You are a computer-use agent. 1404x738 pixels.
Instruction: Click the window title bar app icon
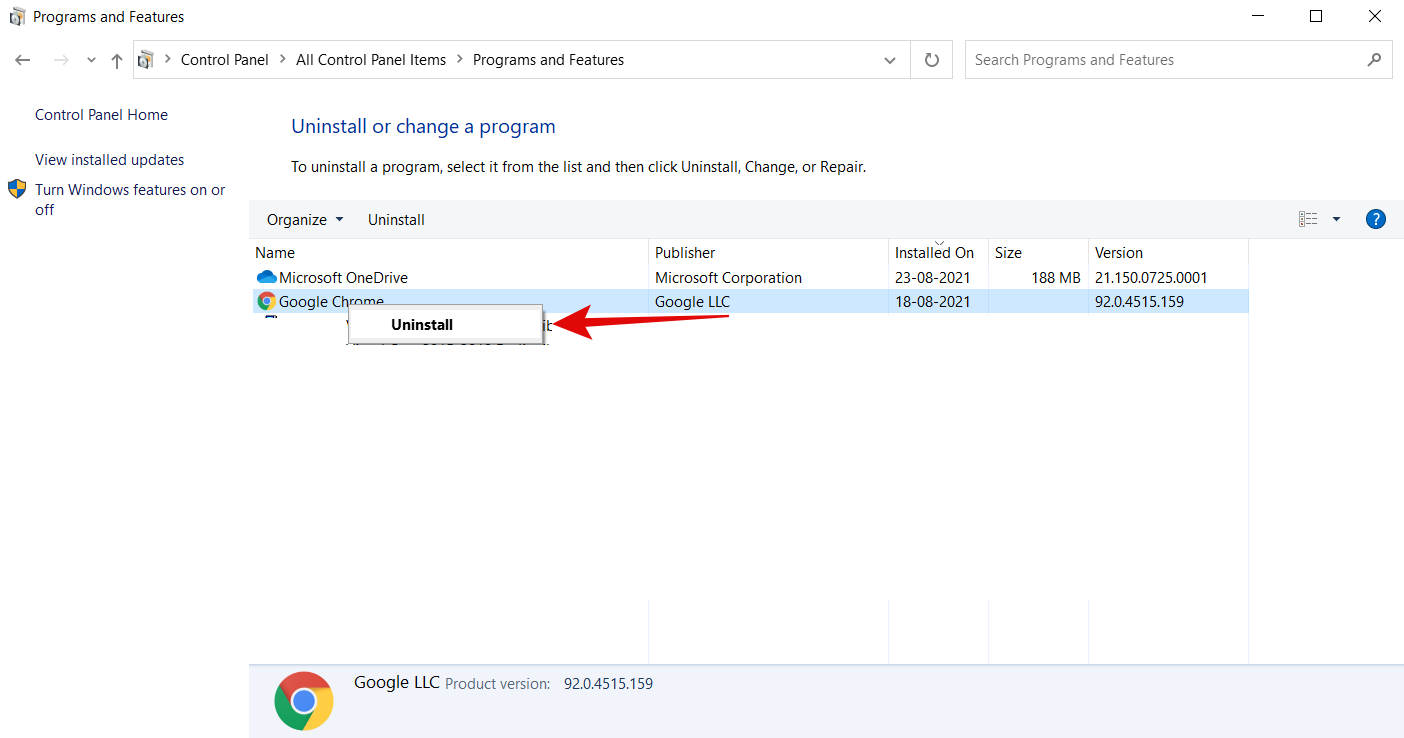click(17, 16)
